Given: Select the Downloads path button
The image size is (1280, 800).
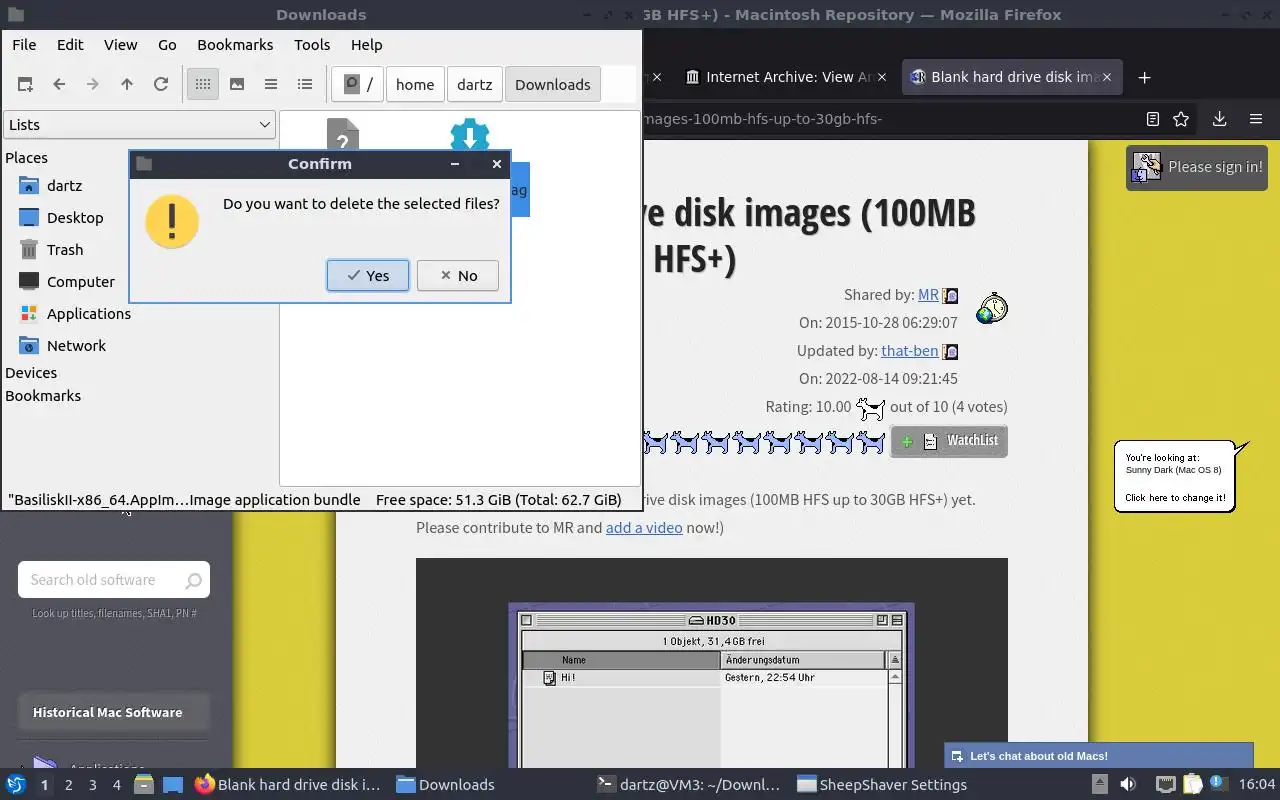Looking at the screenshot, I should coord(553,85).
